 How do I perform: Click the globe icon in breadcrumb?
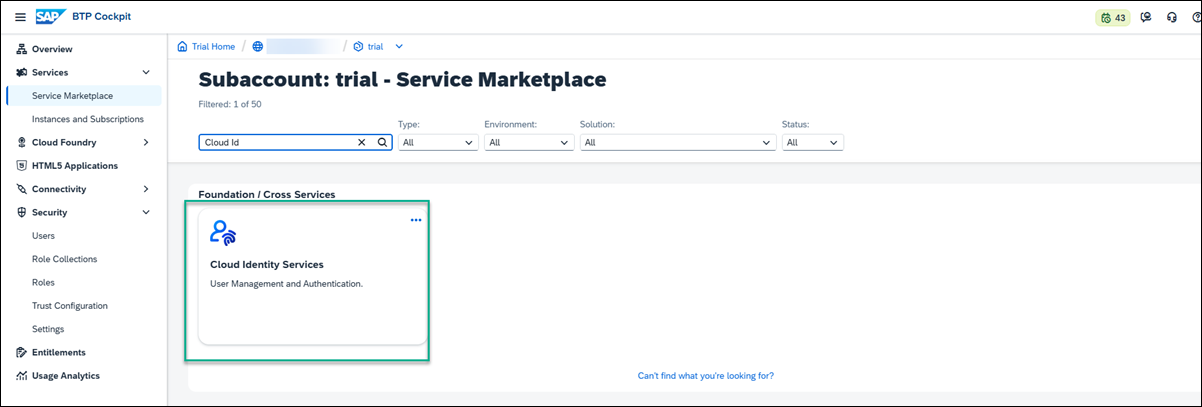(x=258, y=46)
